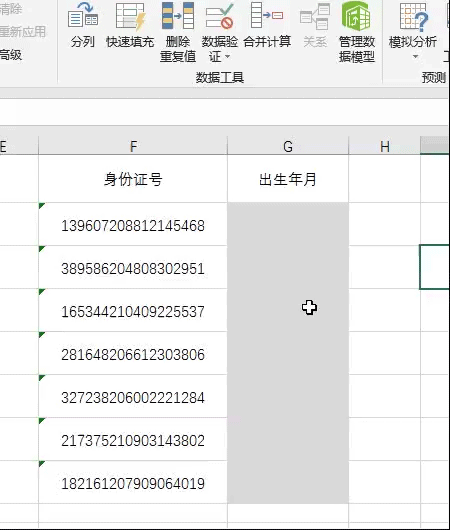Screen dimensions: 450x530
Task: Select cell with 217375210903143802
Action: (x=133, y=439)
